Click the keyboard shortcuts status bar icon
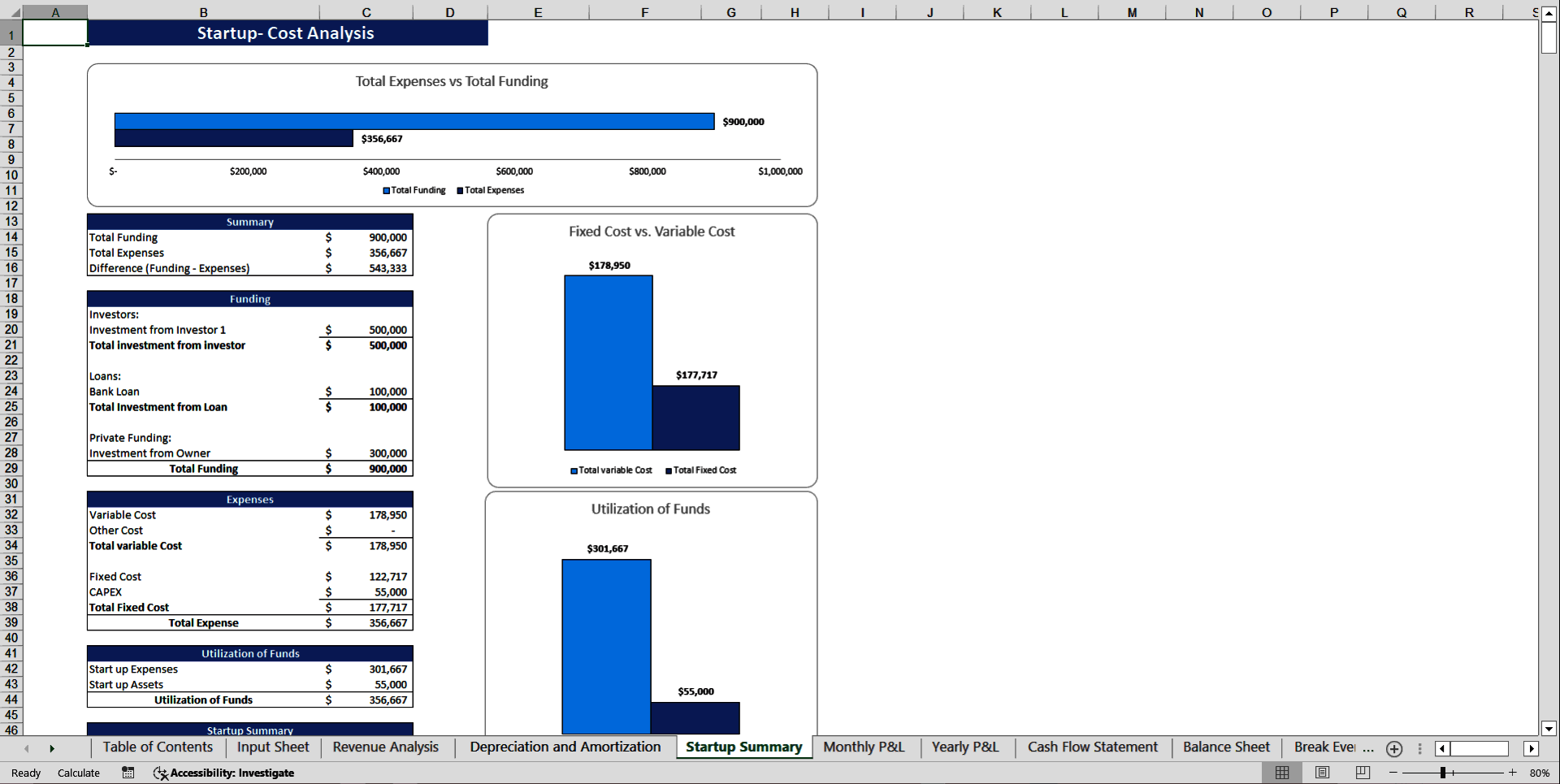Screen dimensions: 1560x784 tap(128, 773)
